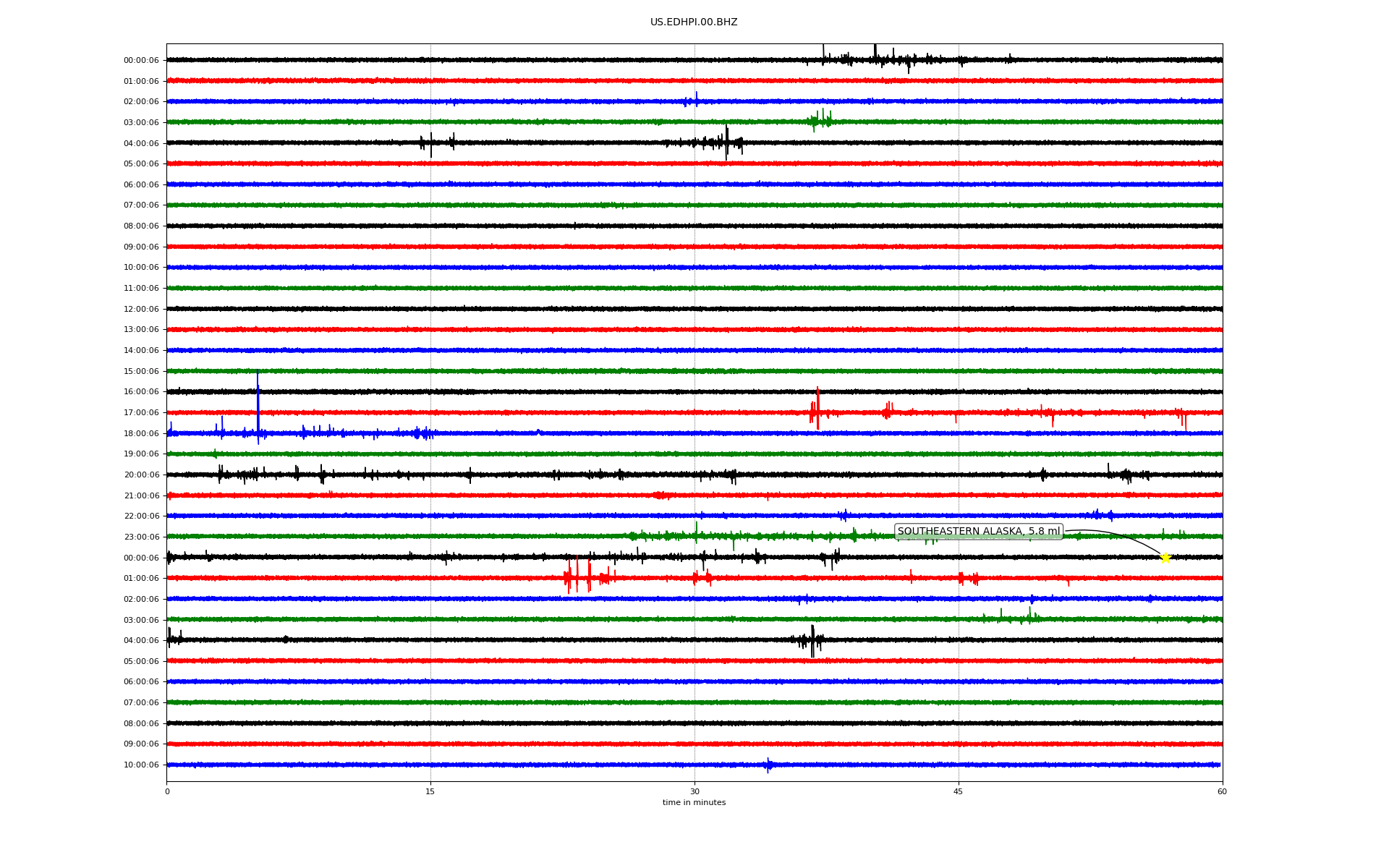Click the SOUTHEASTERN ALASKA 5.8 ml annotation
The image size is (1389, 868).
pos(978,532)
